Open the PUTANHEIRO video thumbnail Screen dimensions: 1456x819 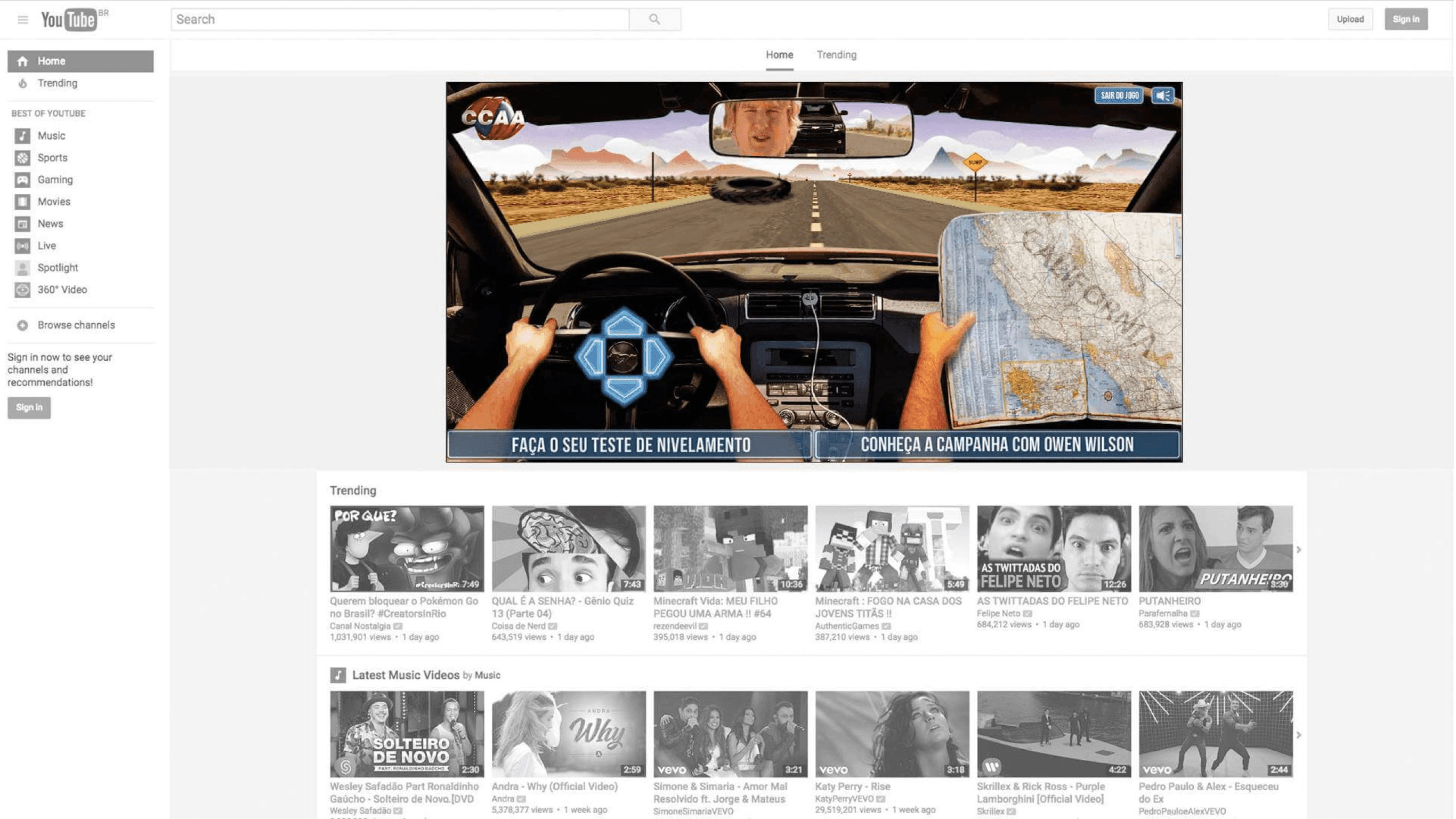coord(1216,549)
